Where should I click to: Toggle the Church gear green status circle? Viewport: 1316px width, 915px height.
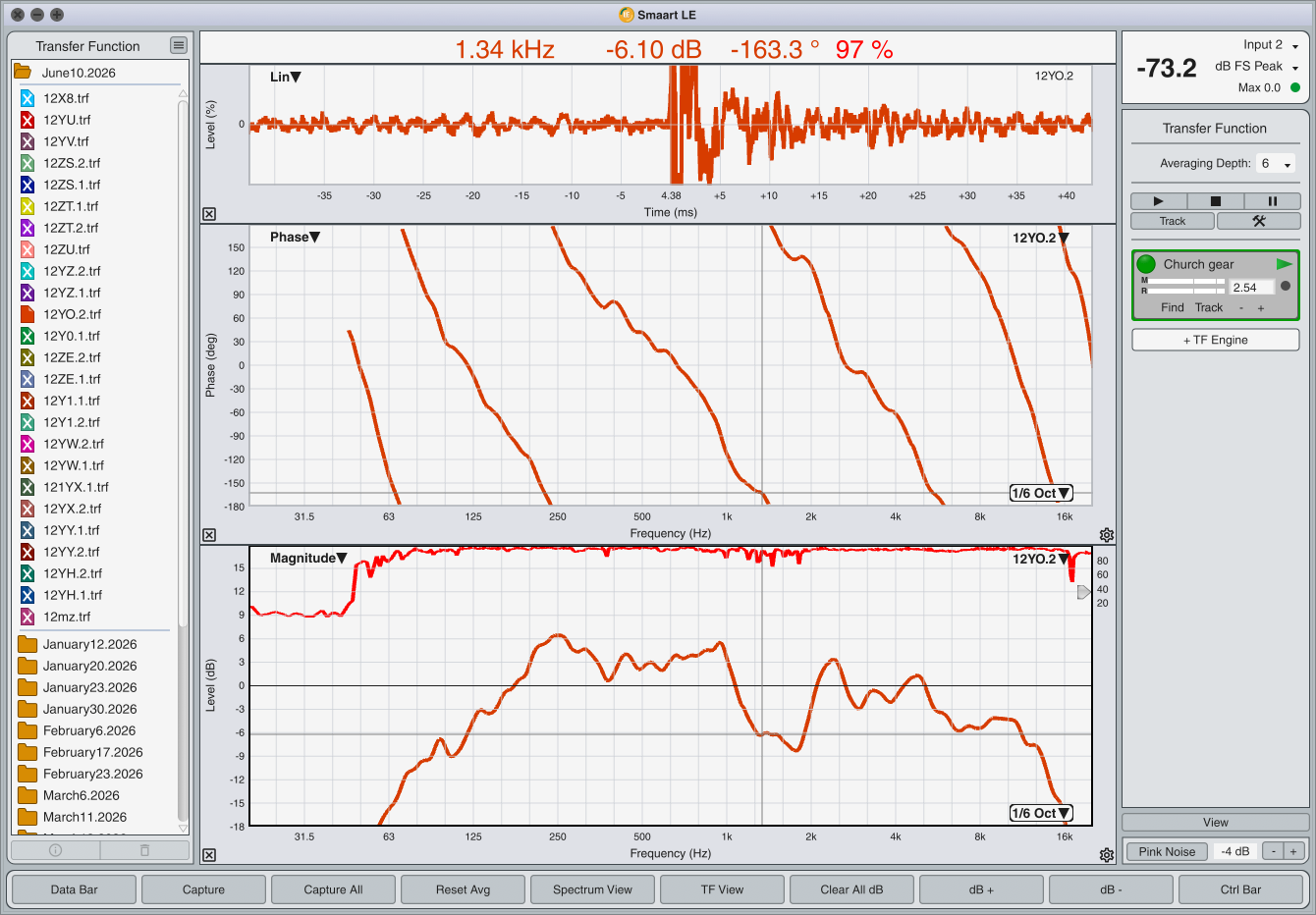[x=1146, y=264]
